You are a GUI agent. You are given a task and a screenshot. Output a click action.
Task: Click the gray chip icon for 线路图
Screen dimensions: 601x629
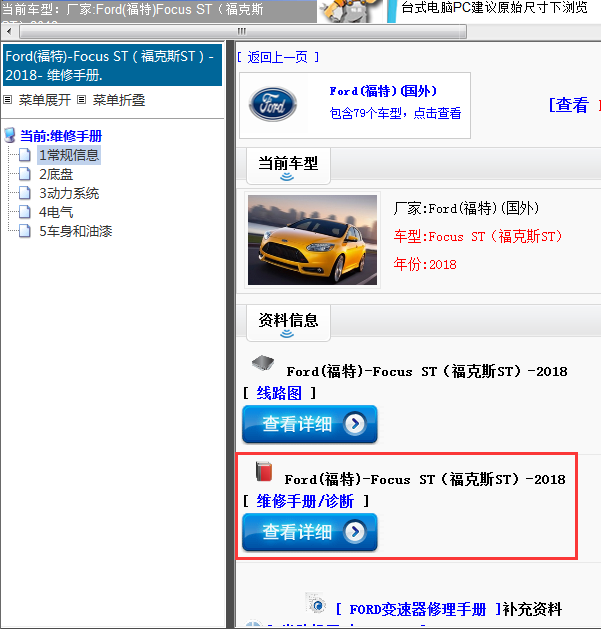pyautogui.click(x=263, y=363)
